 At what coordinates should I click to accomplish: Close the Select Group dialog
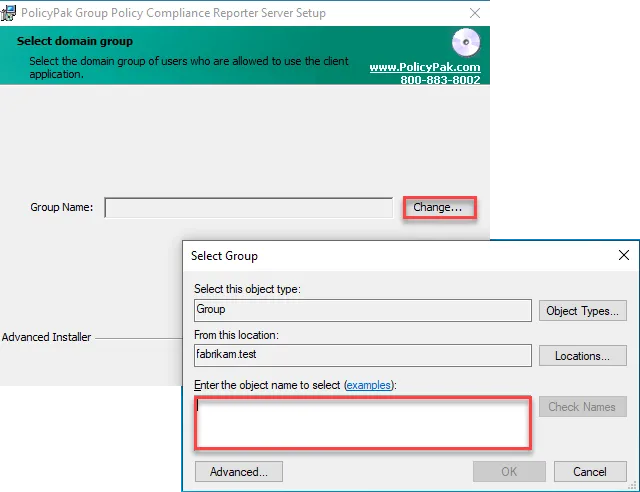tap(623, 256)
